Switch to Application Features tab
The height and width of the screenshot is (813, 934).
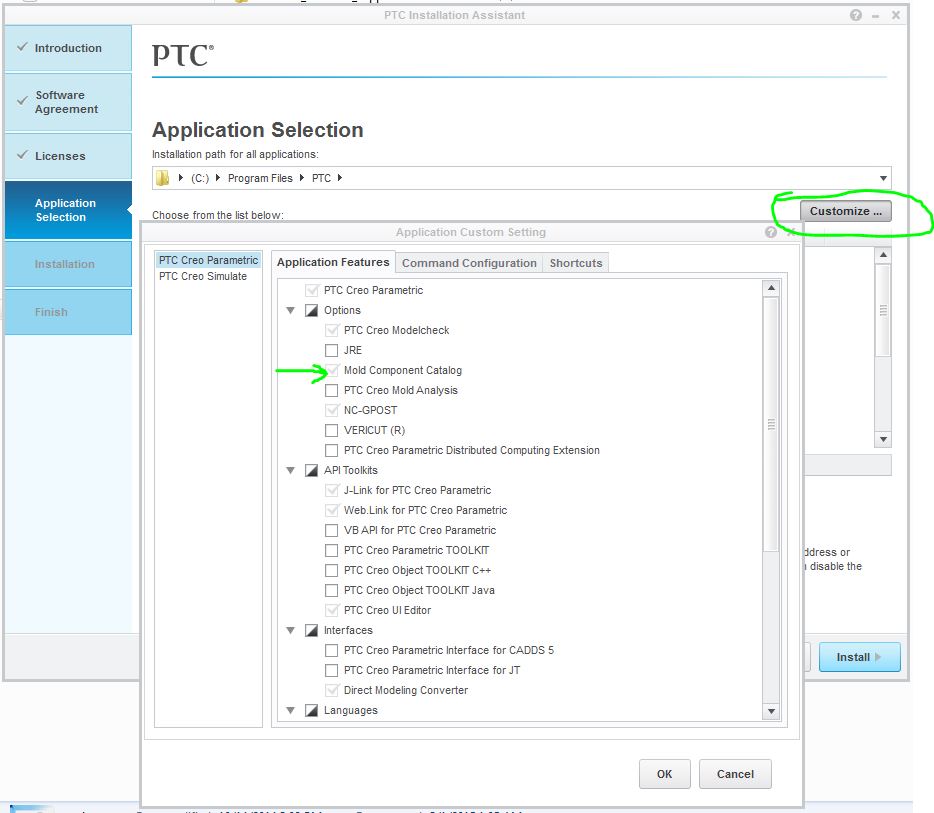click(x=333, y=262)
